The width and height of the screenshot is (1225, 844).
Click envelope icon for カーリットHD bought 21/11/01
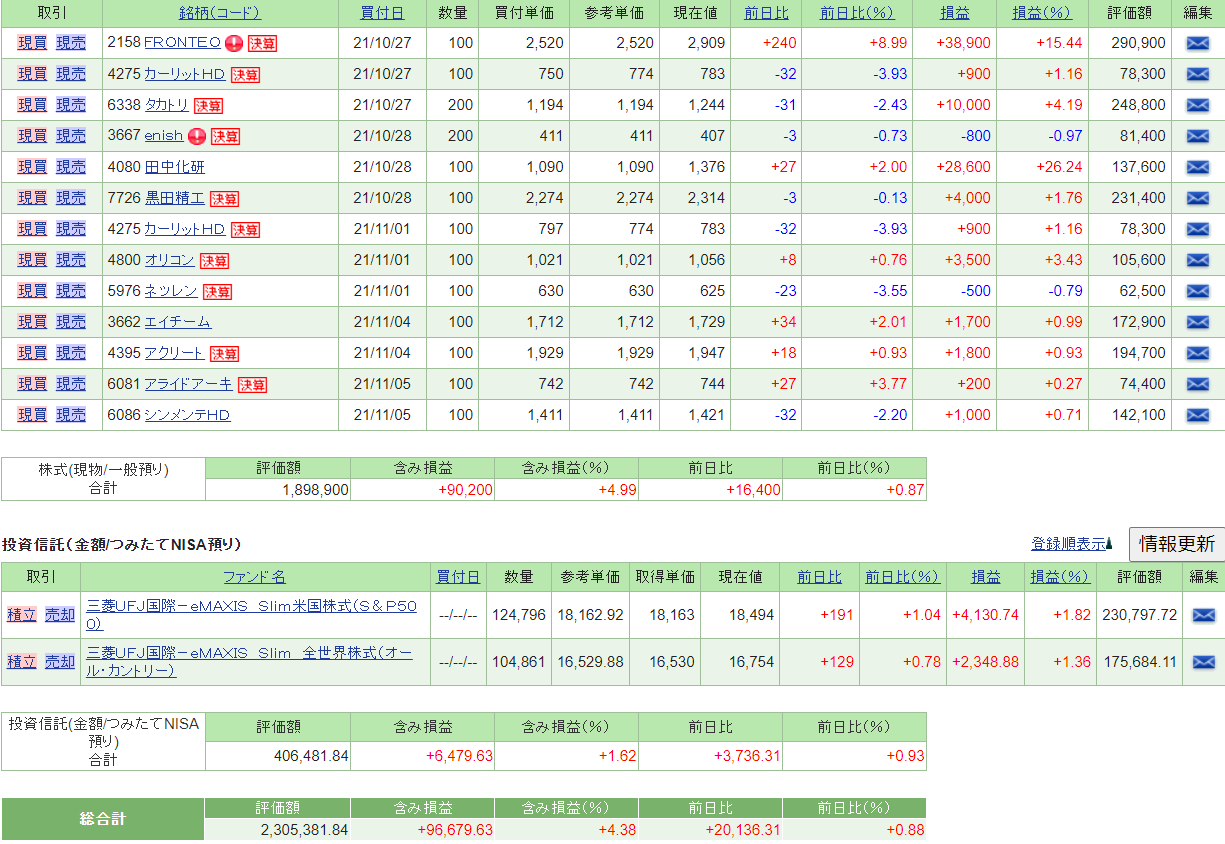click(1197, 229)
